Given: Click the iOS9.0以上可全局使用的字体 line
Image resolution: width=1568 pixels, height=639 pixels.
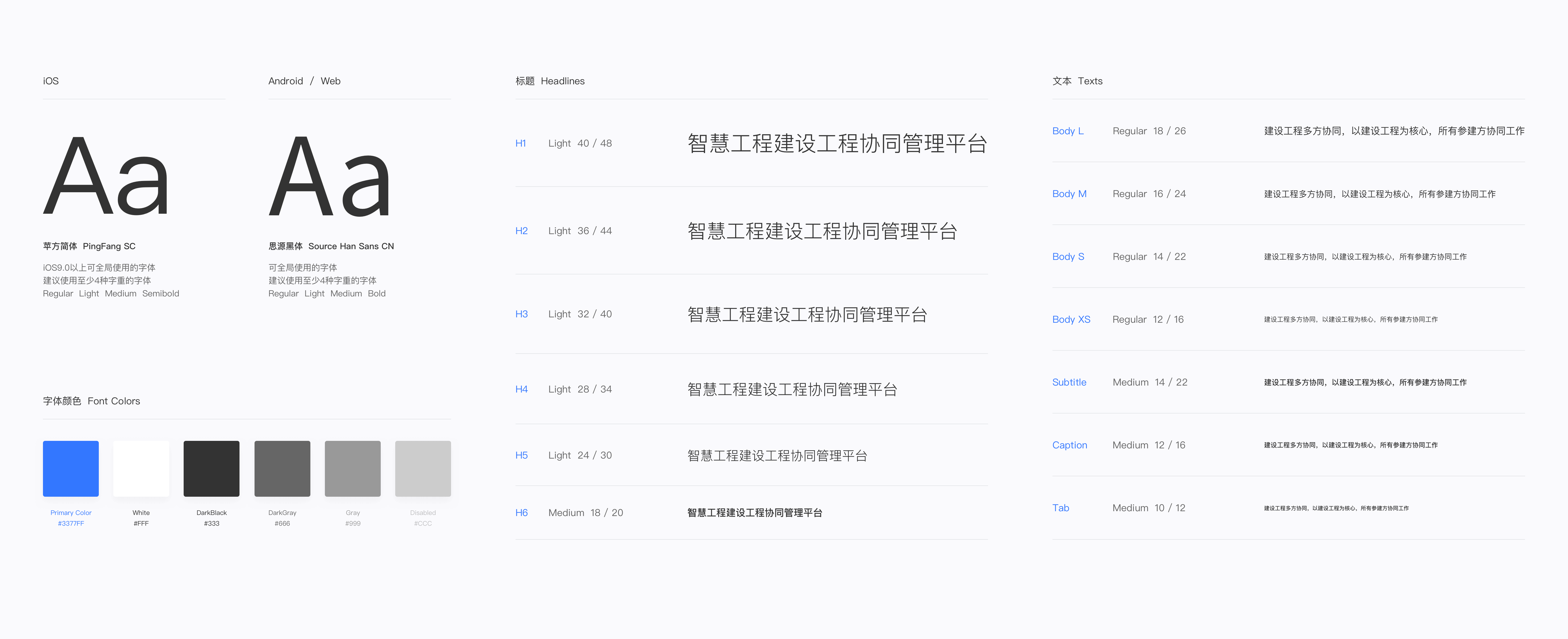Looking at the screenshot, I should point(99,268).
